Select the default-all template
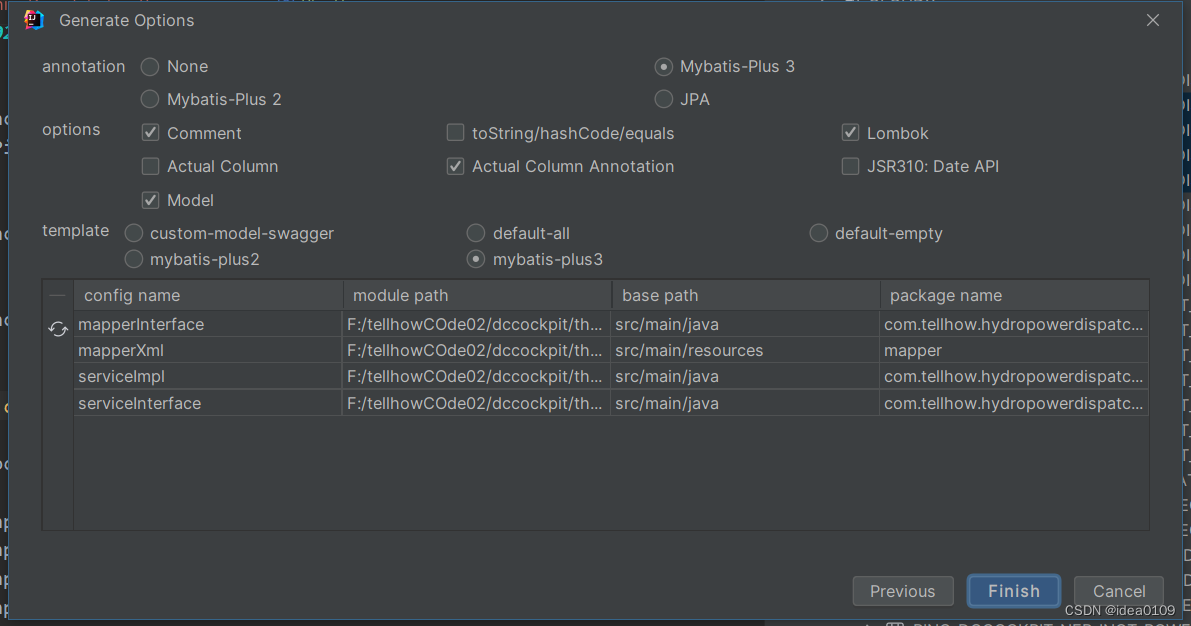1191x626 pixels. click(475, 232)
